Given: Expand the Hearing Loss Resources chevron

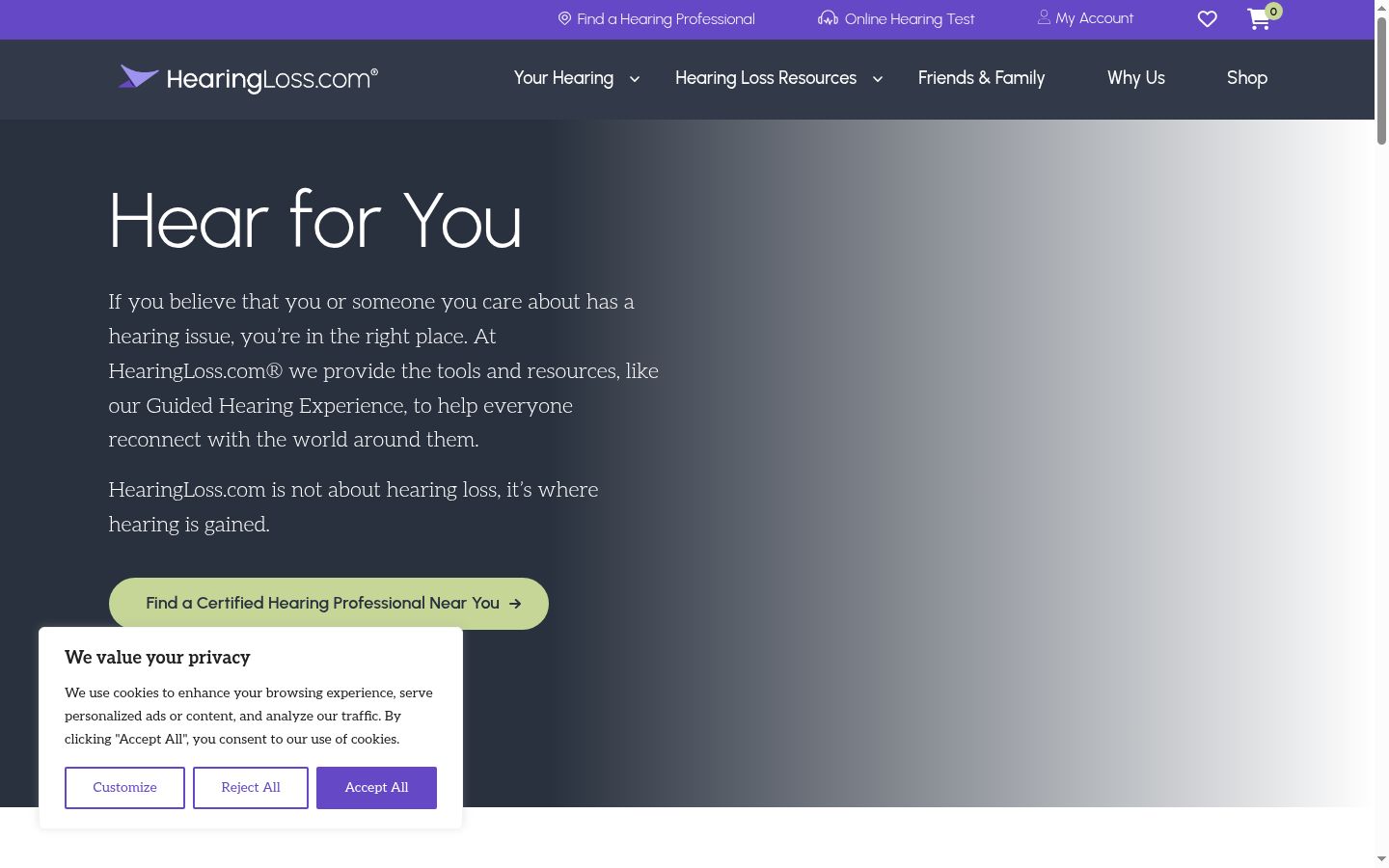Looking at the screenshot, I should [878, 79].
